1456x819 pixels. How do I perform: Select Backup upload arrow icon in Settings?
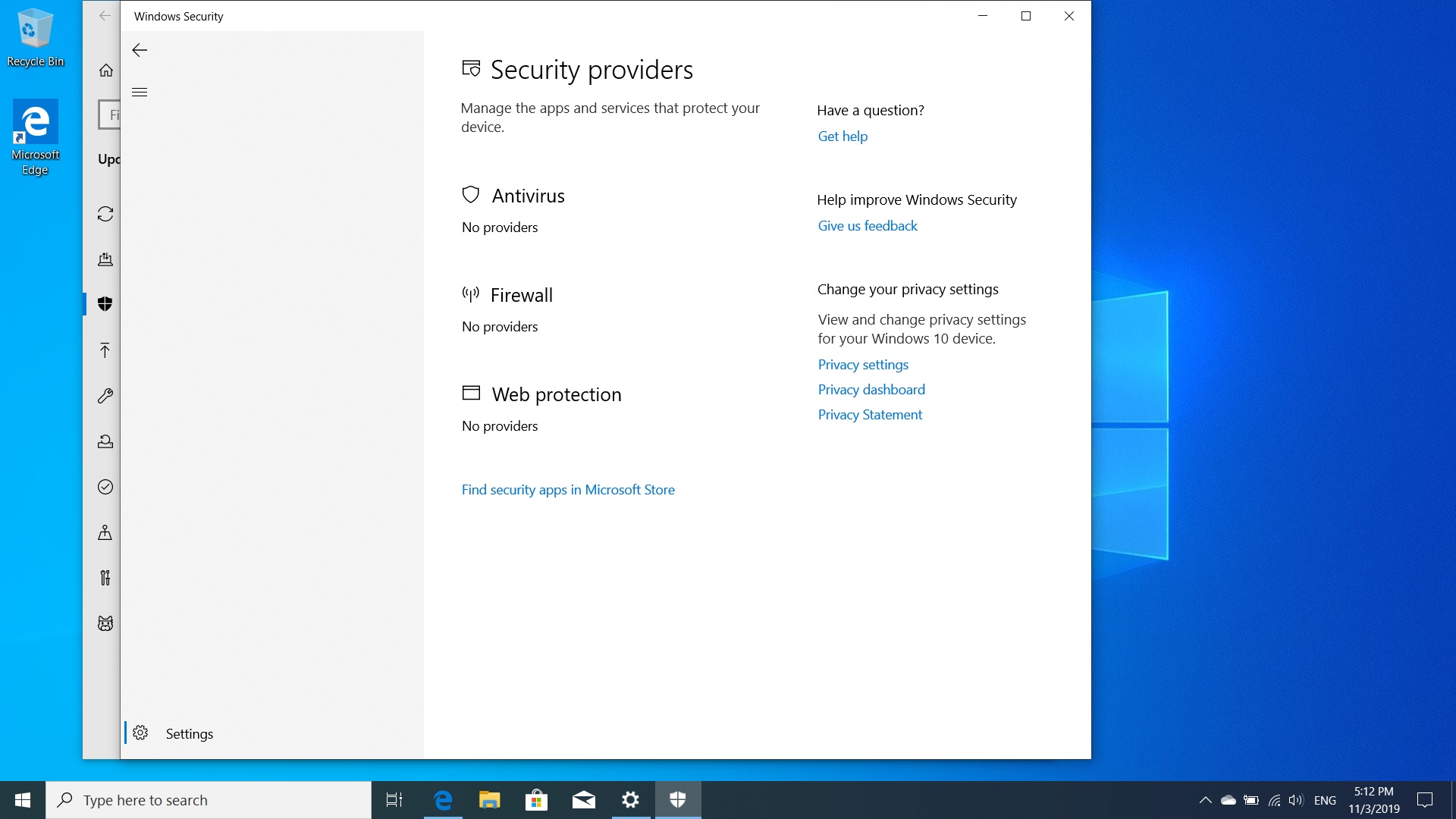click(105, 350)
